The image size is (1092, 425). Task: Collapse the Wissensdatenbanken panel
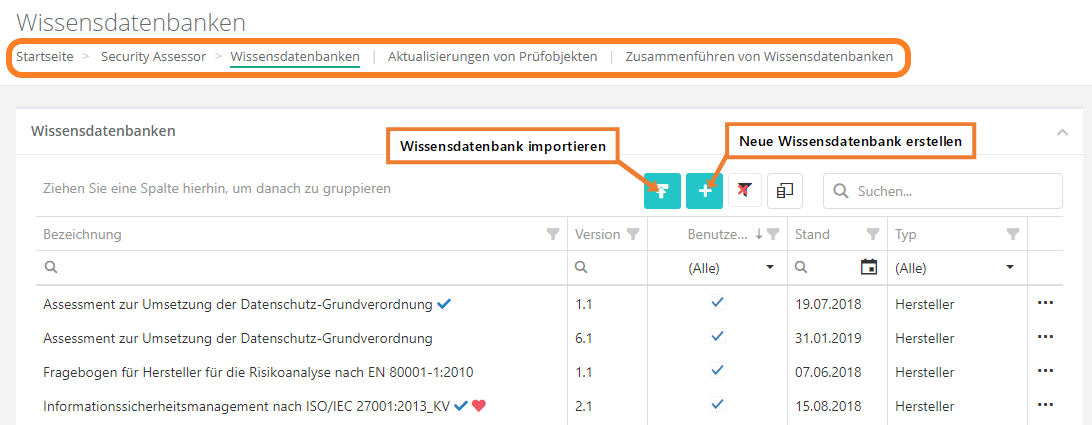pos(1062,132)
